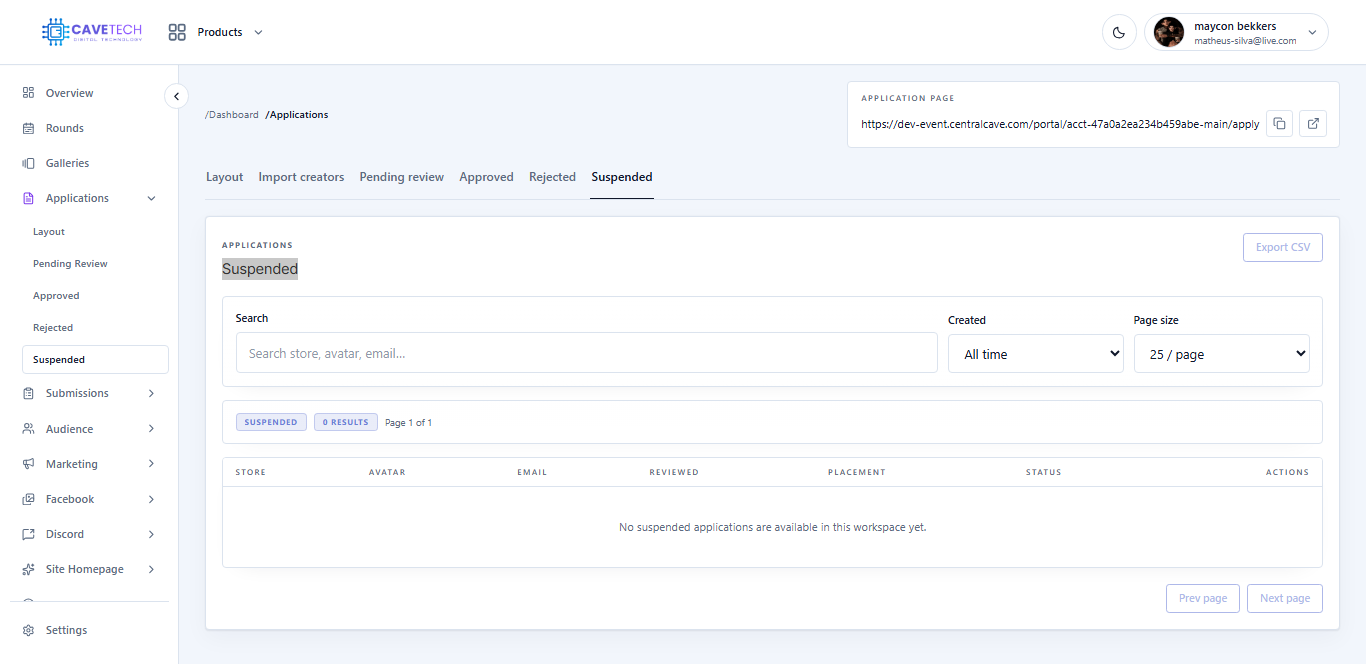The height and width of the screenshot is (664, 1366).
Task: Expand the Submissions sidebar section
Action: [90, 393]
